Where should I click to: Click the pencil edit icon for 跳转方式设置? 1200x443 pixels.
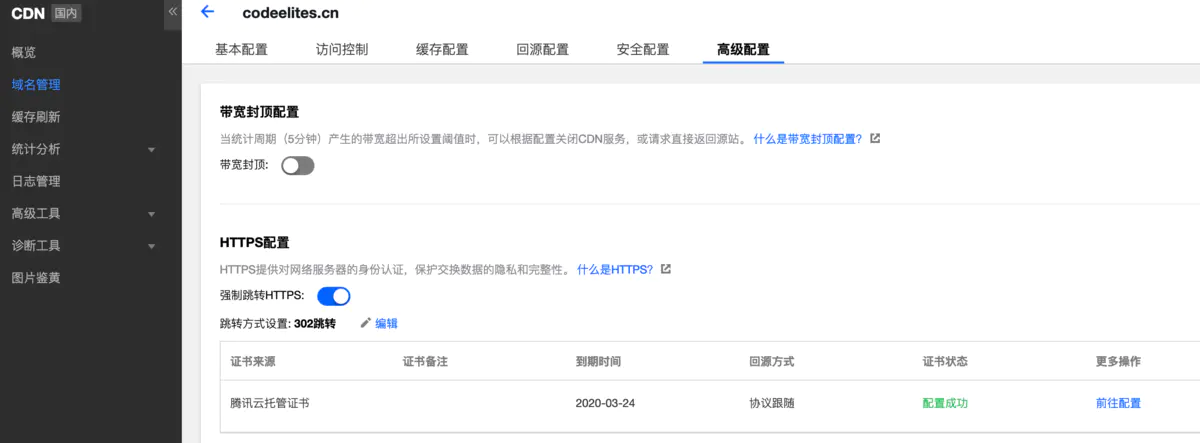(x=365, y=323)
